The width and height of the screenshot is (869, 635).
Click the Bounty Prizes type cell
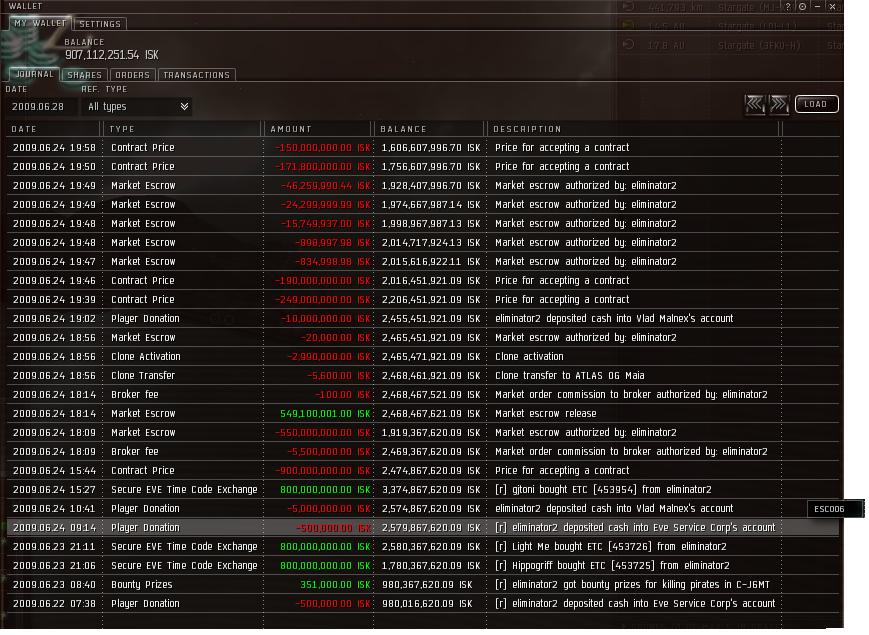[142, 585]
